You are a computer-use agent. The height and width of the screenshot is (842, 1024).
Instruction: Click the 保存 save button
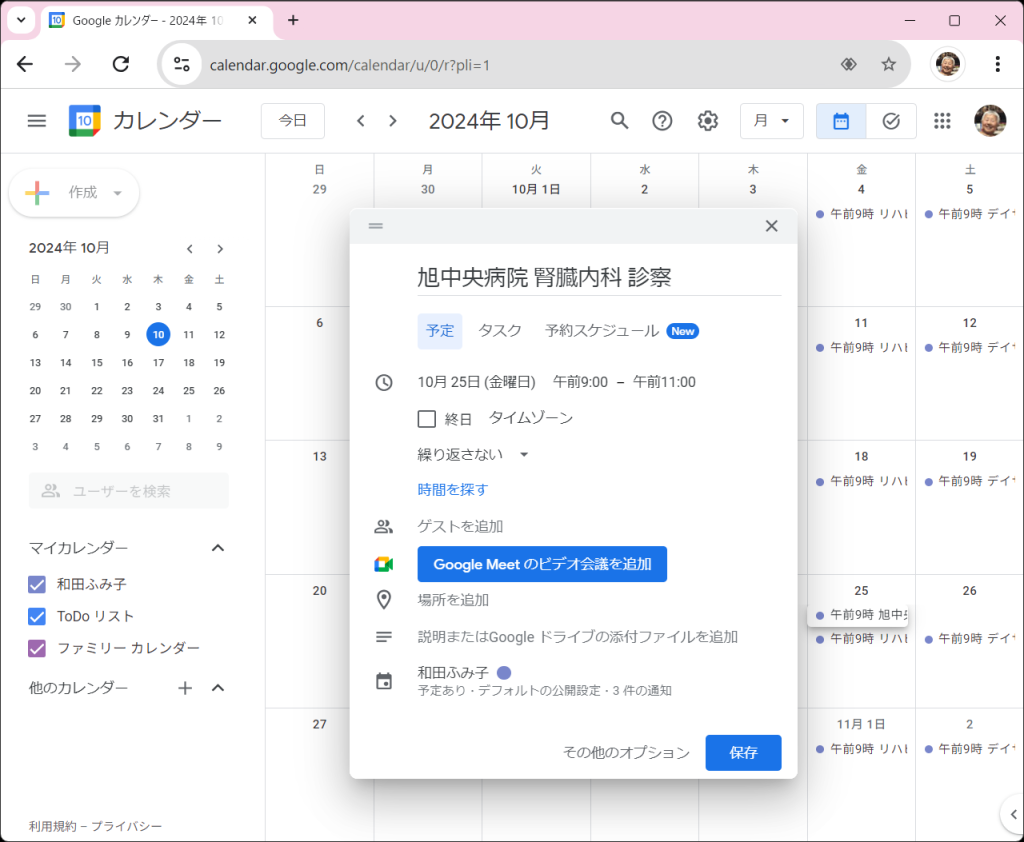743,753
